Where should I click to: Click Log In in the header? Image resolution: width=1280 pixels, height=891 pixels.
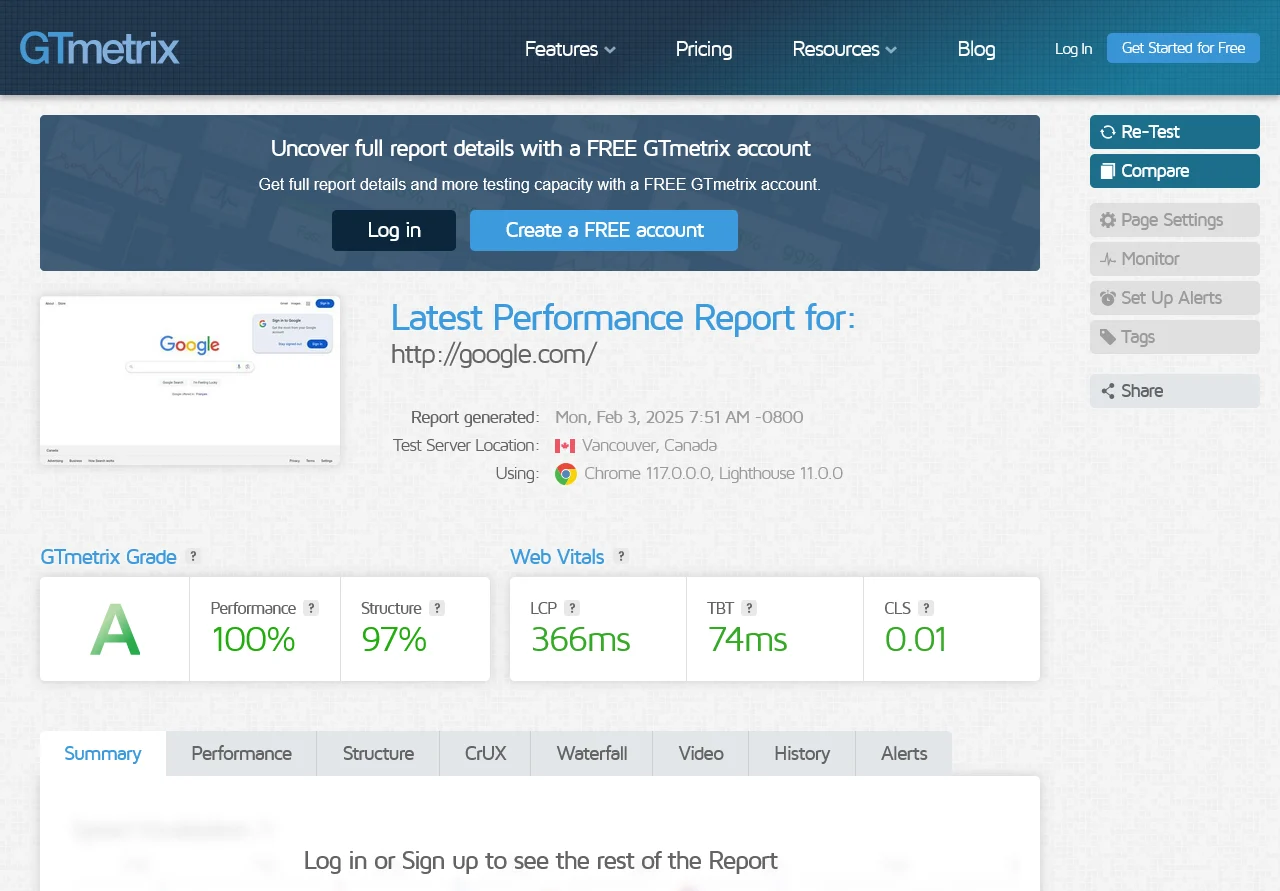point(1073,48)
